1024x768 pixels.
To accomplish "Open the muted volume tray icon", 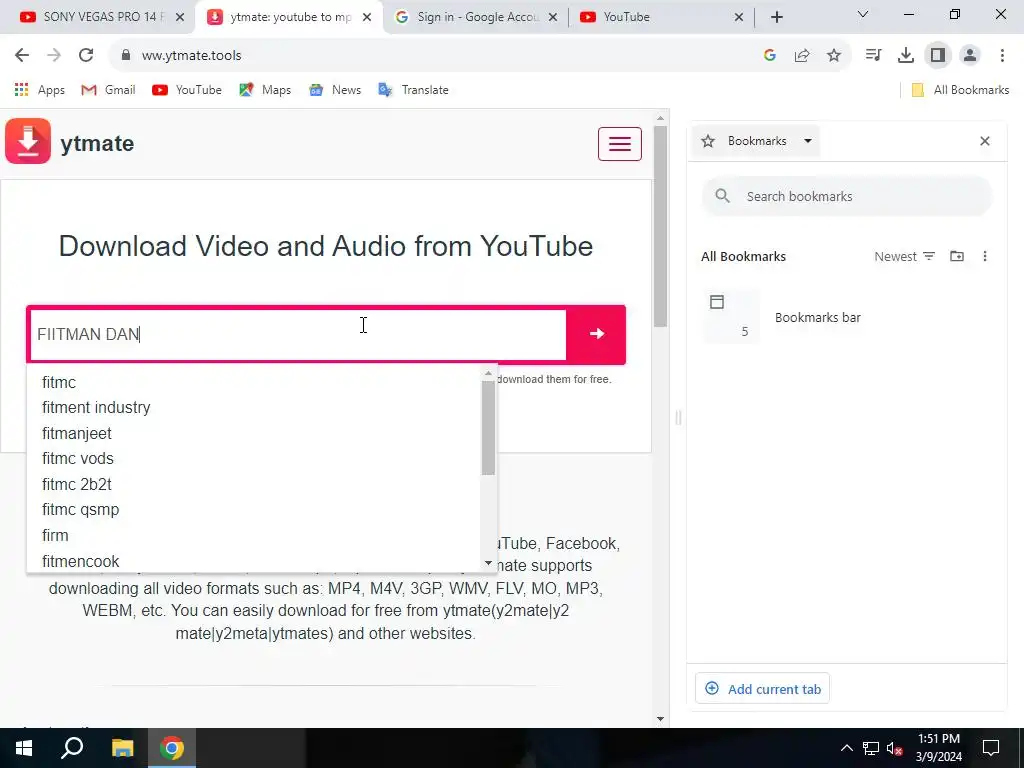I will [895, 748].
